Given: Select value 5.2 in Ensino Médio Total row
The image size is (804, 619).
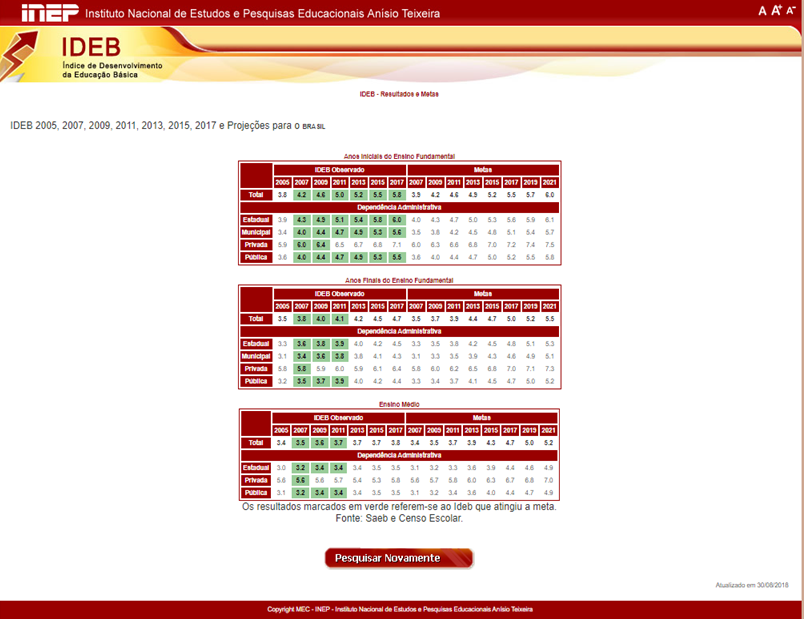Looking at the screenshot, I should (x=549, y=443).
